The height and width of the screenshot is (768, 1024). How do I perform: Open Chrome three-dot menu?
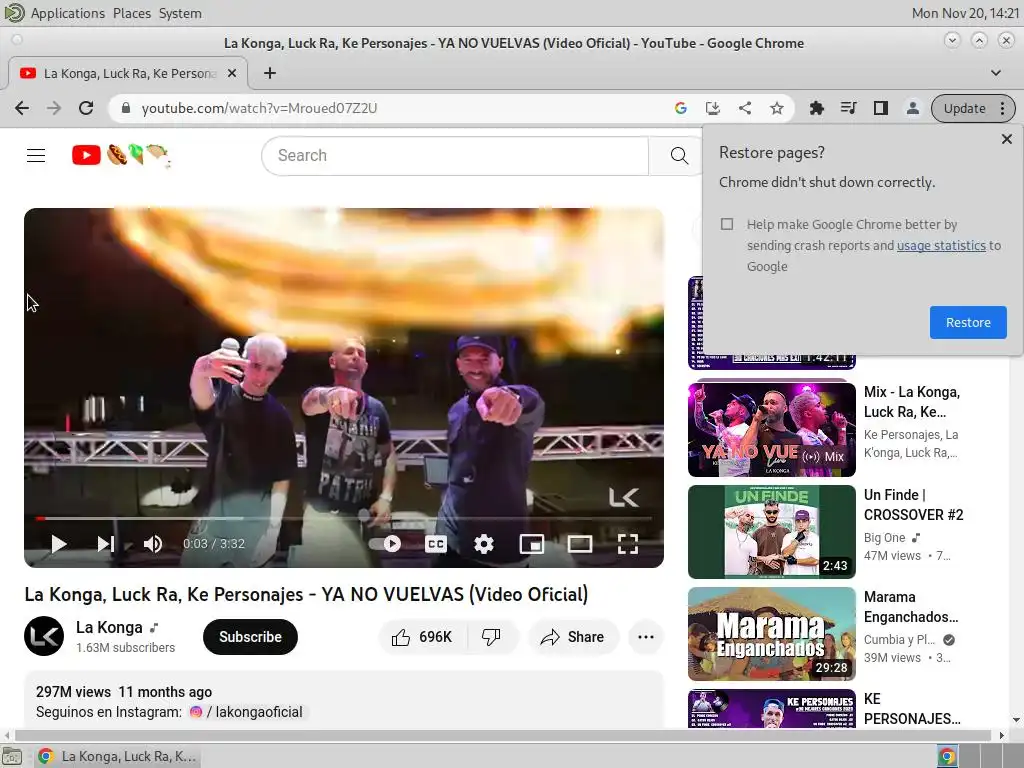[x=1002, y=108]
